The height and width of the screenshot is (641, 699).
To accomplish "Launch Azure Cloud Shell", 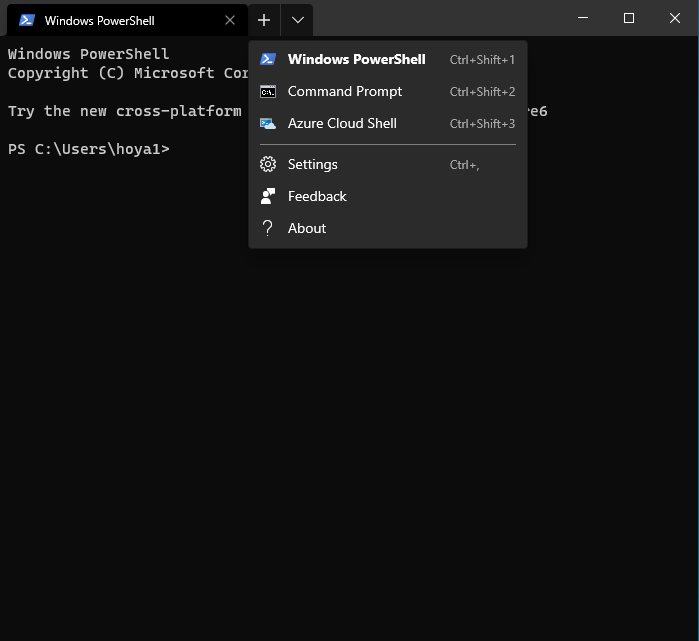I will (x=388, y=123).
